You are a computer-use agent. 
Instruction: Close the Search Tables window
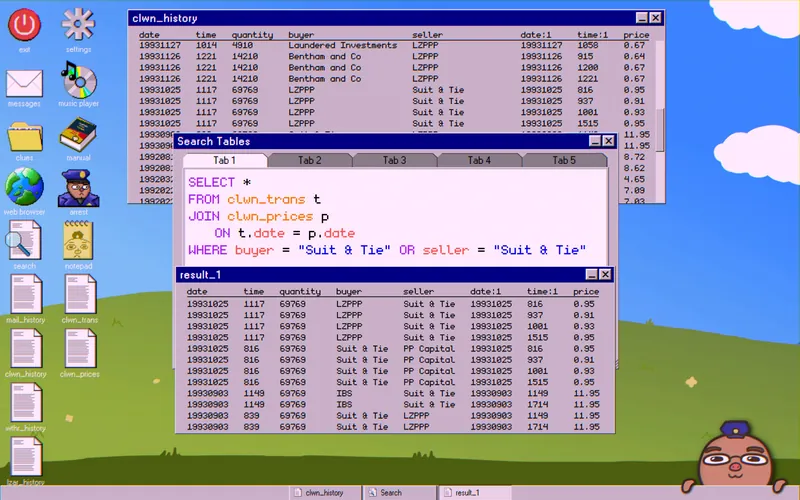[x=609, y=141]
